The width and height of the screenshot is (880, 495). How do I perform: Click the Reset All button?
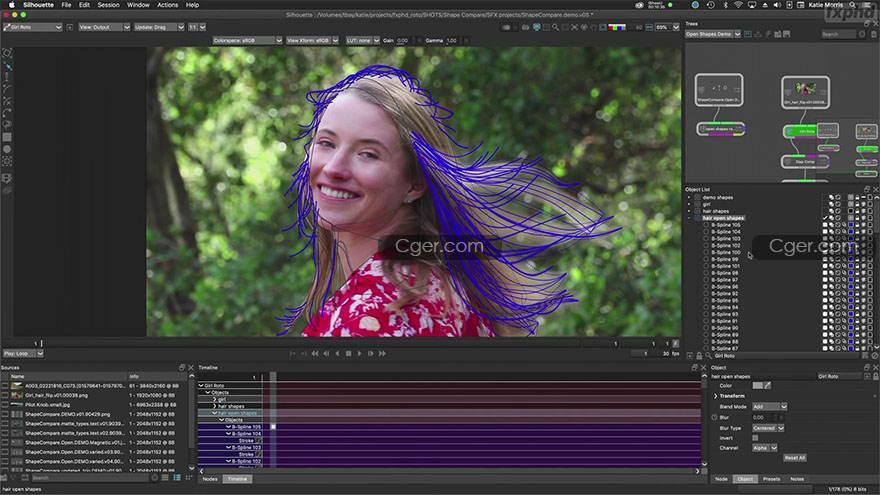click(795, 457)
